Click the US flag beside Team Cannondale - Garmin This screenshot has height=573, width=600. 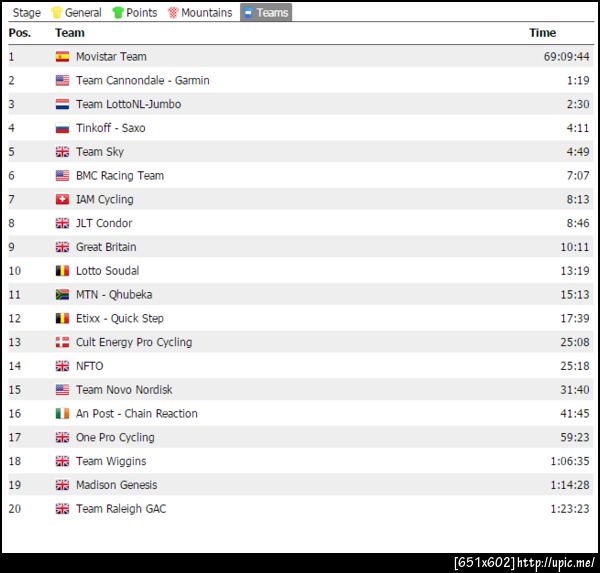(x=62, y=80)
